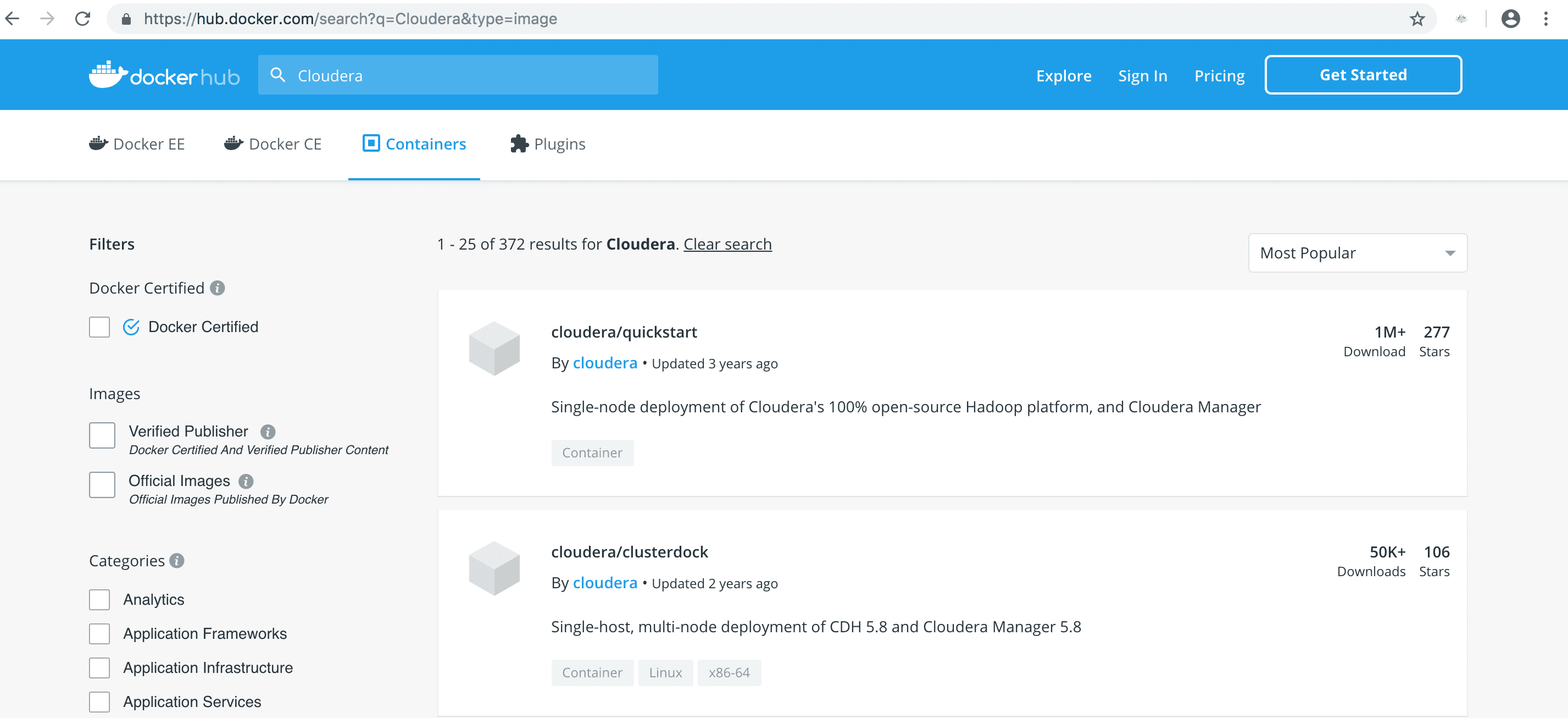Tick the Analytics category checkbox
The image size is (1568, 718).
pos(99,600)
